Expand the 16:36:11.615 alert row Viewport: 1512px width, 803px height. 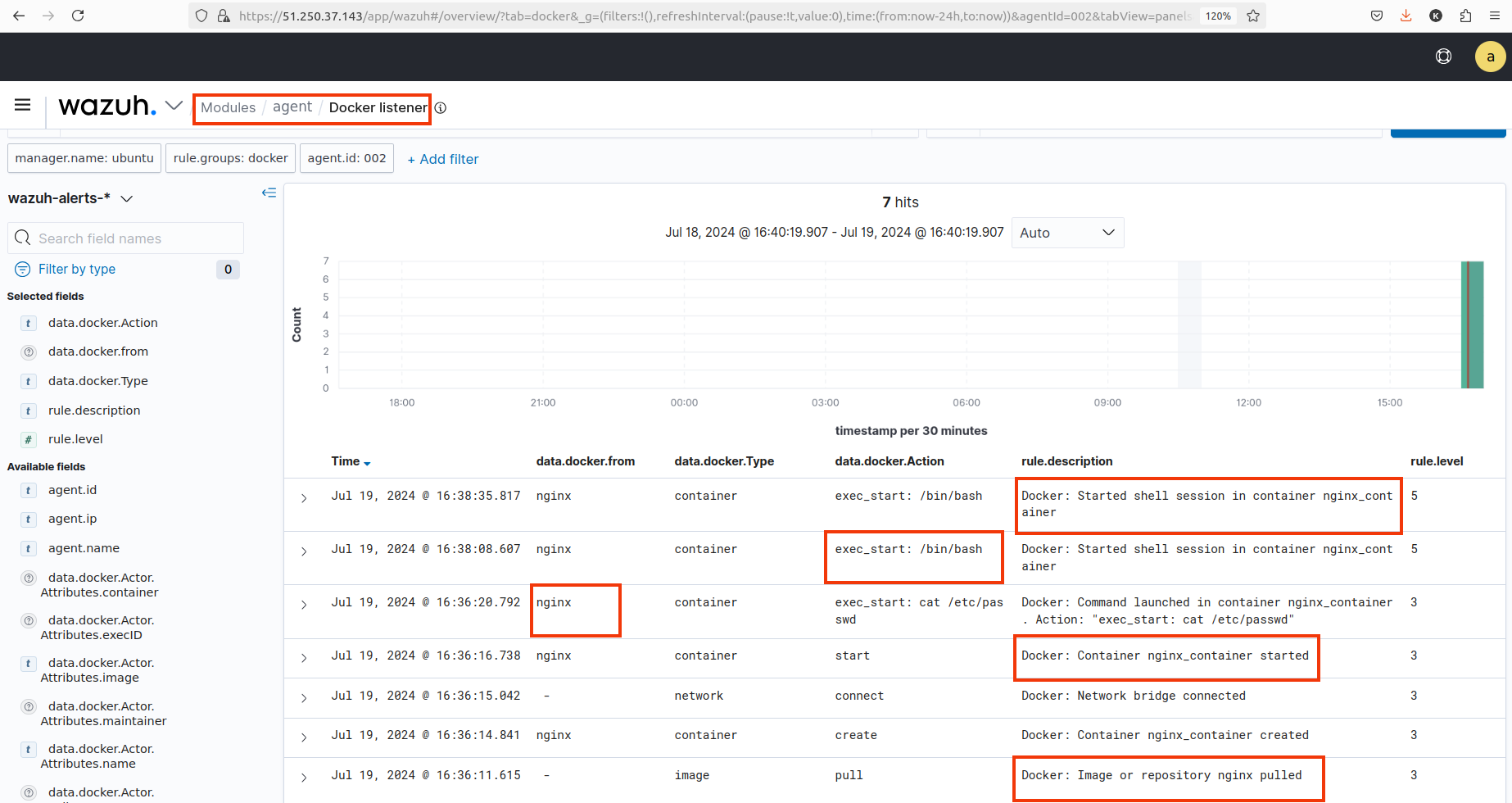(x=304, y=778)
